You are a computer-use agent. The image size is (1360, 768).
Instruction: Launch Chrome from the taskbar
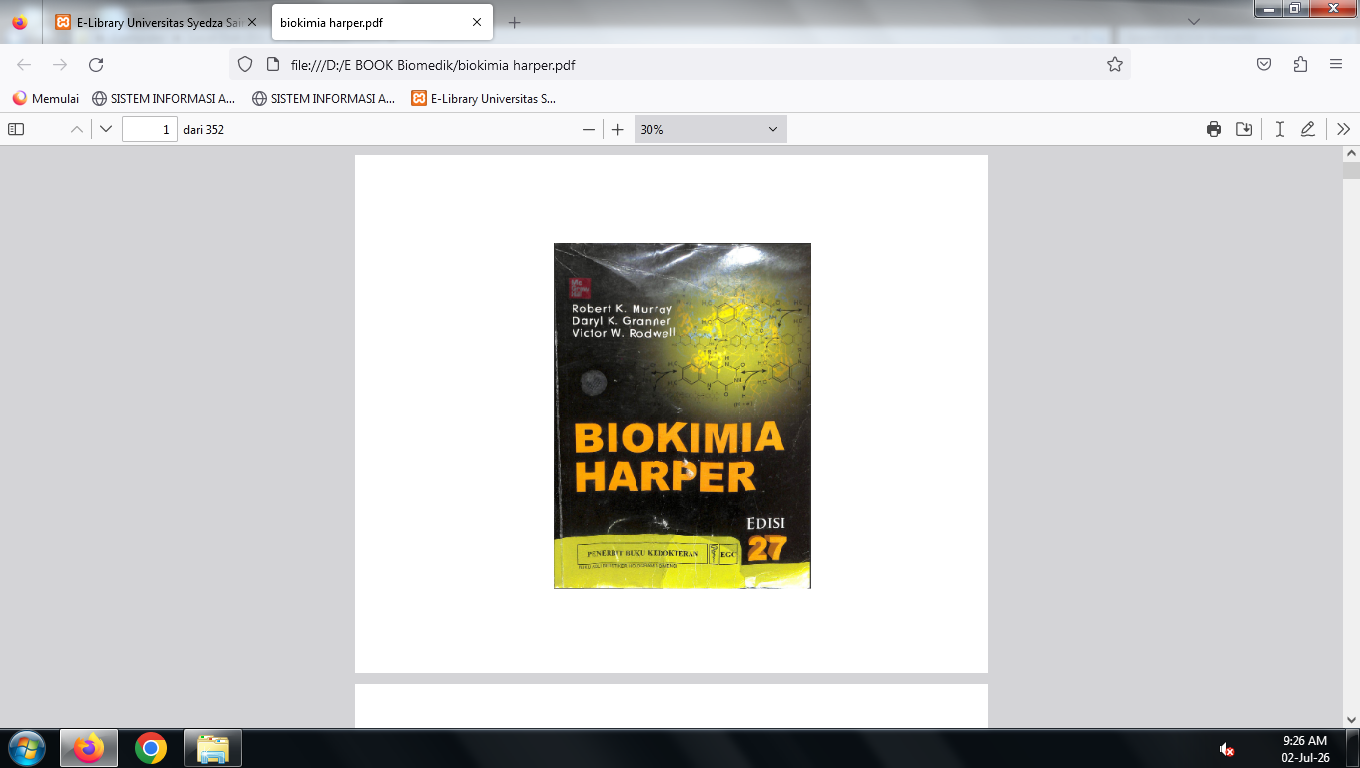(151, 748)
